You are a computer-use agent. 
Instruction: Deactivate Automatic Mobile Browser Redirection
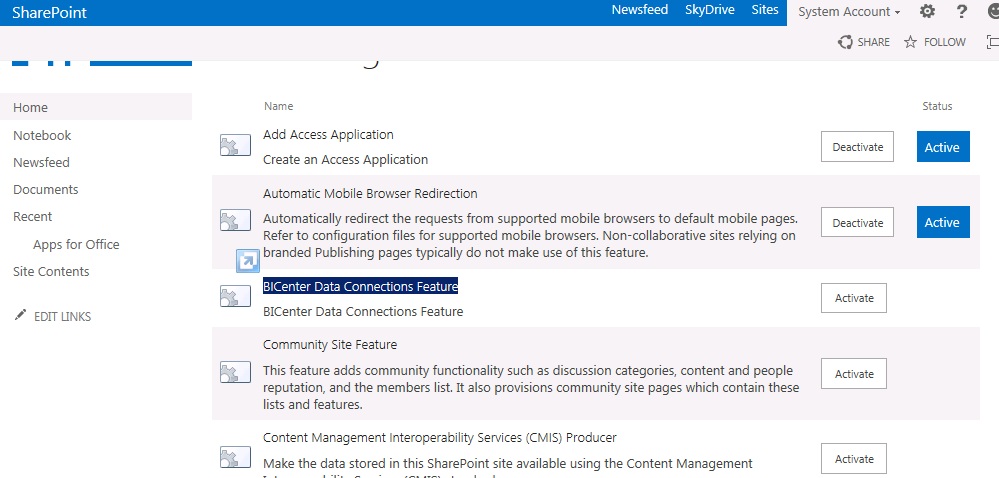pyautogui.click(x=858, y=223)
